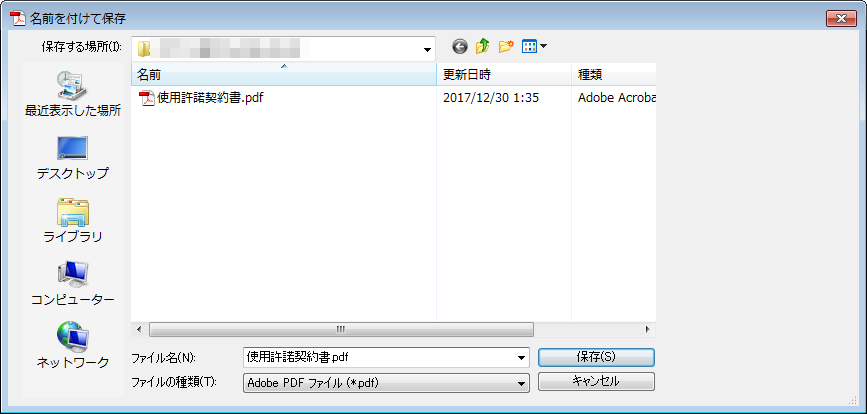Sort by the 種類 column header
867x414 pixels.
click(x=614, y=75)
